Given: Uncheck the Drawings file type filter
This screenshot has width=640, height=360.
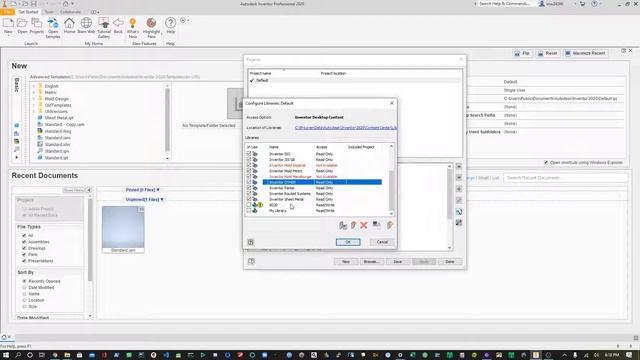Looking at the screenshot, I should (24, 248).
